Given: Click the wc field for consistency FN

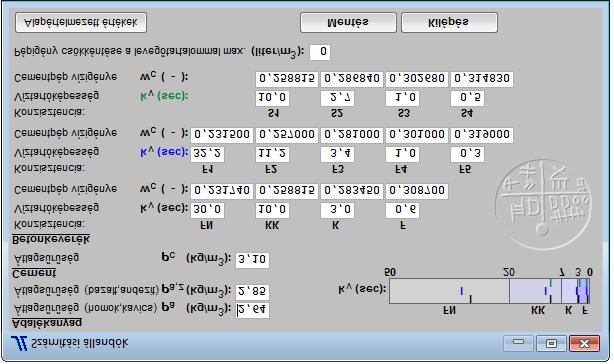Looking at the screenshot, I should (x=222, y=191).
